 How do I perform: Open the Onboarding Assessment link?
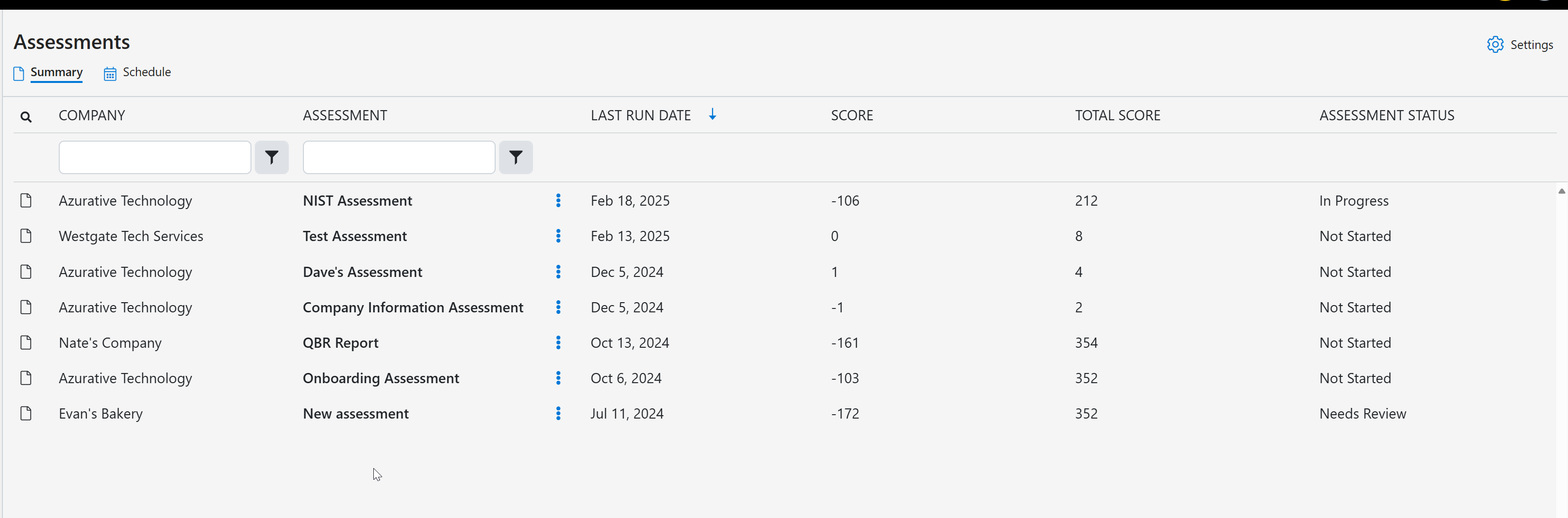point(381,378)
